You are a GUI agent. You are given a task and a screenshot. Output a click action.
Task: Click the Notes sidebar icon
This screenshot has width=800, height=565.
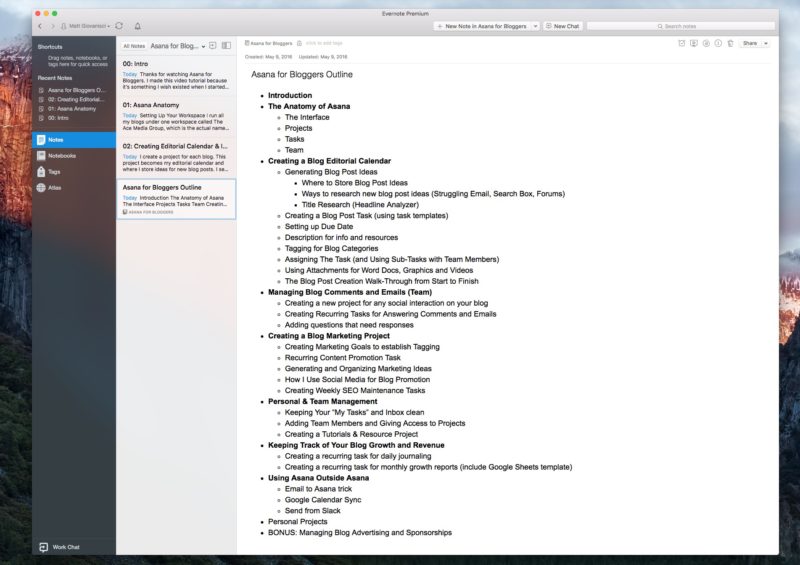pyautogui.click(x=41, y=140)
